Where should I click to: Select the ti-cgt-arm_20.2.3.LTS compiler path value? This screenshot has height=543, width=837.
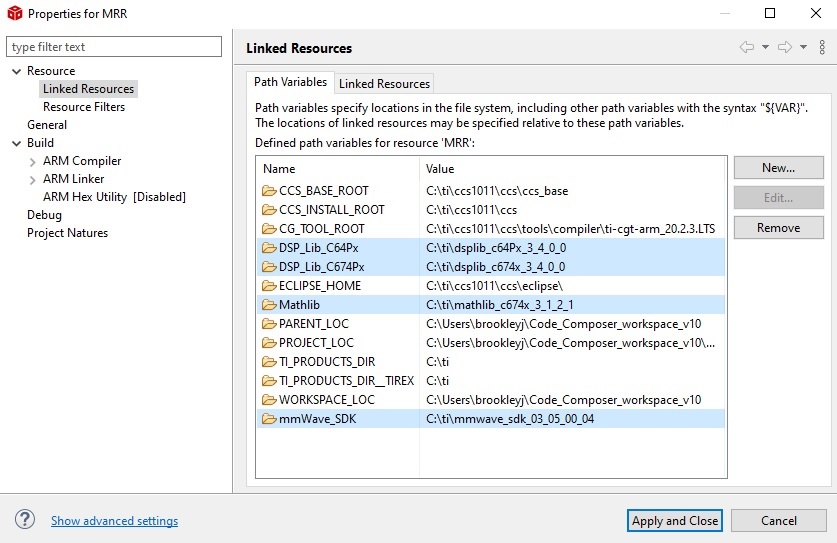click(571, 229)
